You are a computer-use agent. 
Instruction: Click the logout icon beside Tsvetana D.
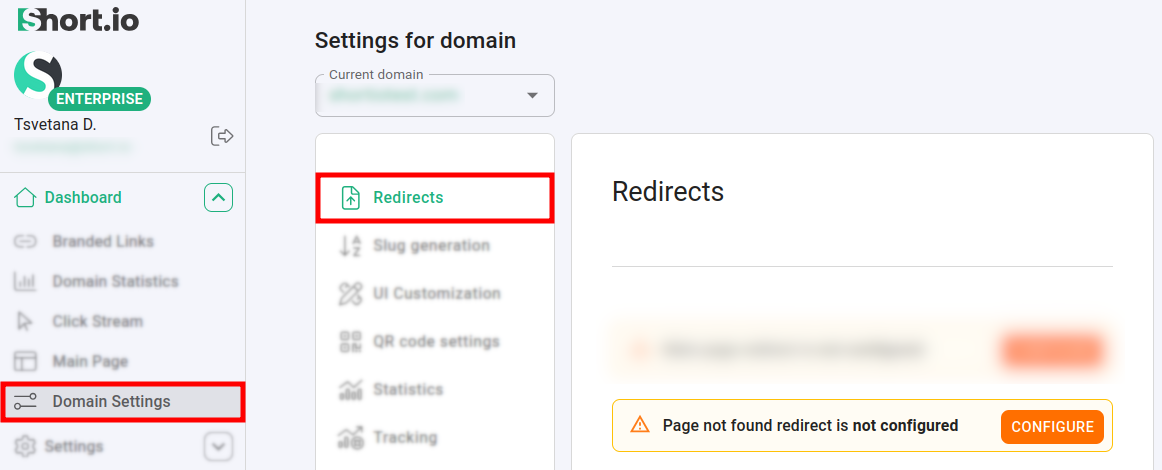coord(222,136)
